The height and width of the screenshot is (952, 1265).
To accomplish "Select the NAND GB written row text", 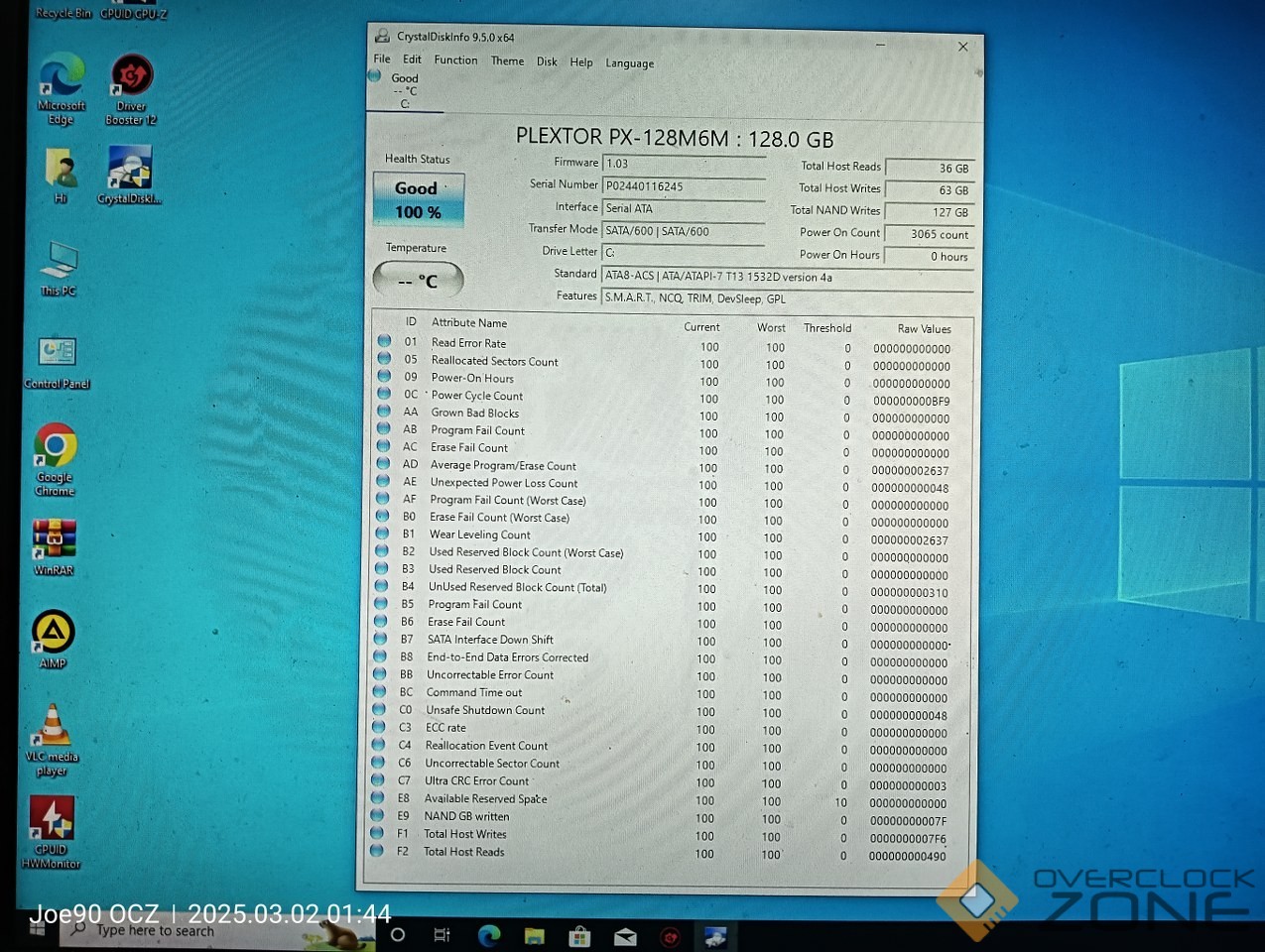I will pos(467,816).
